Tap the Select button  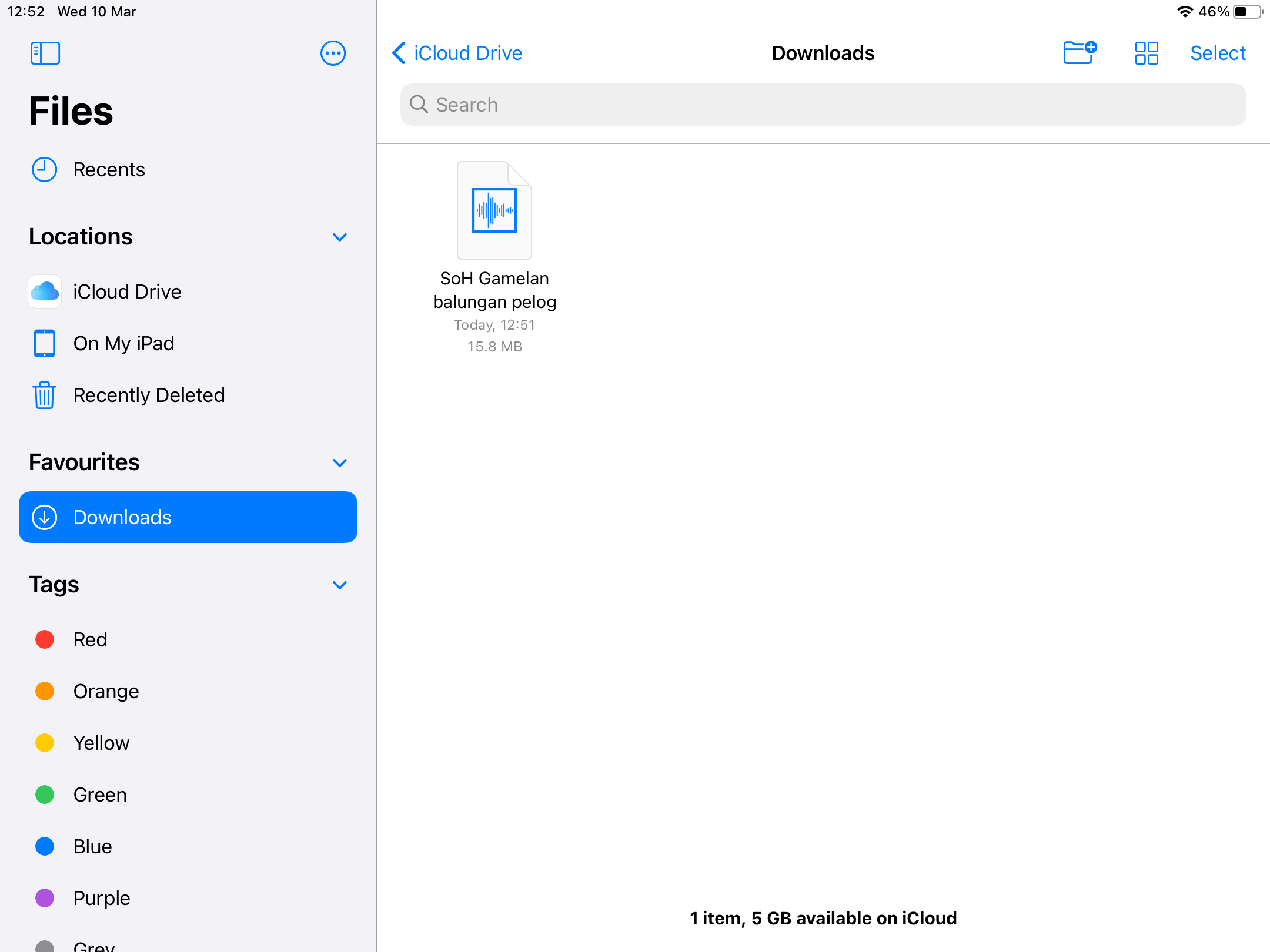pos(1218,53)
